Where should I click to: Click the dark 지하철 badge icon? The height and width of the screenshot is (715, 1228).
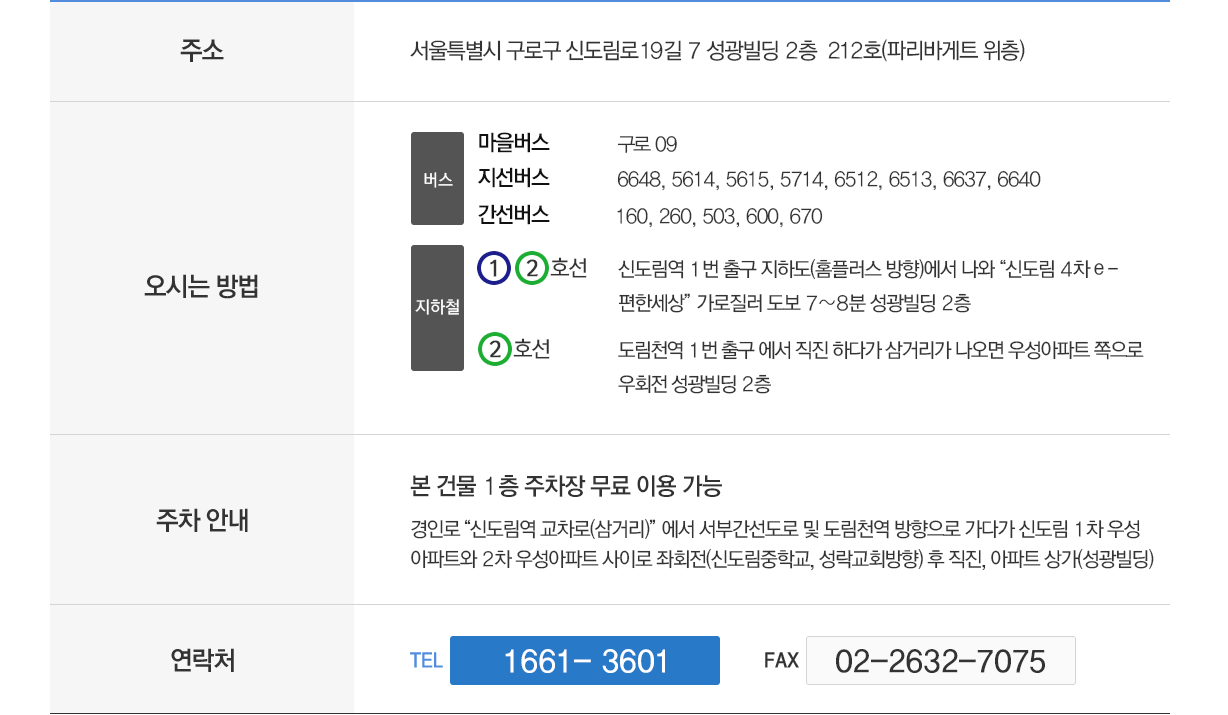point(437,307)
